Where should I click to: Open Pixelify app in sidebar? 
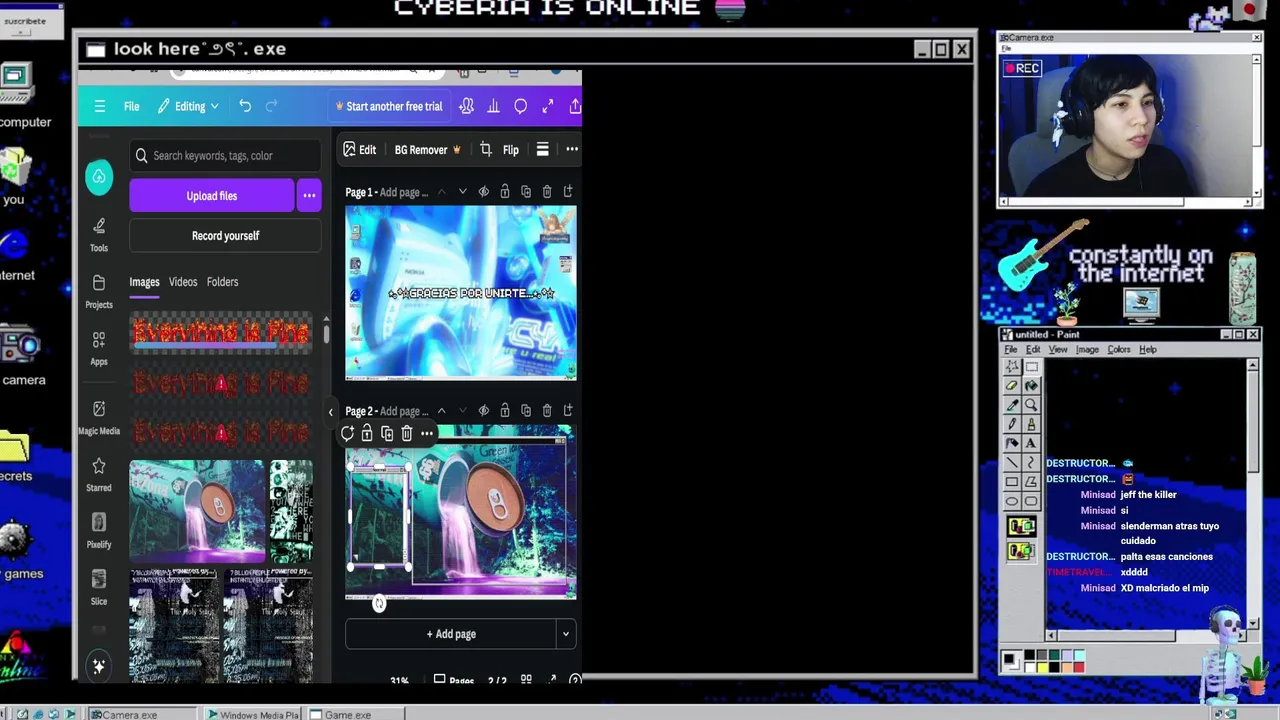pyautogui.click(x=99, y=531)
